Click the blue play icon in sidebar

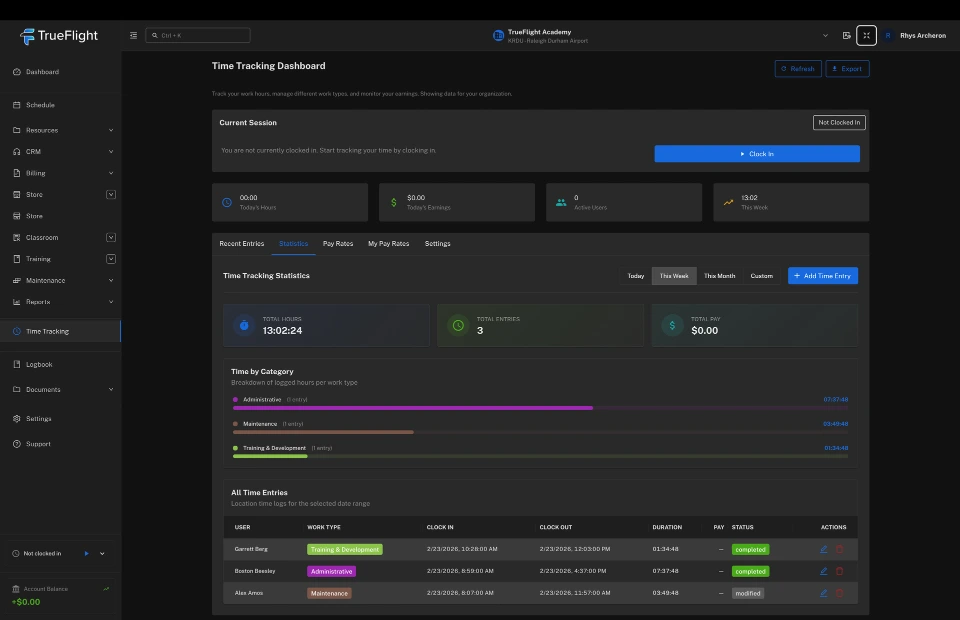87,553
